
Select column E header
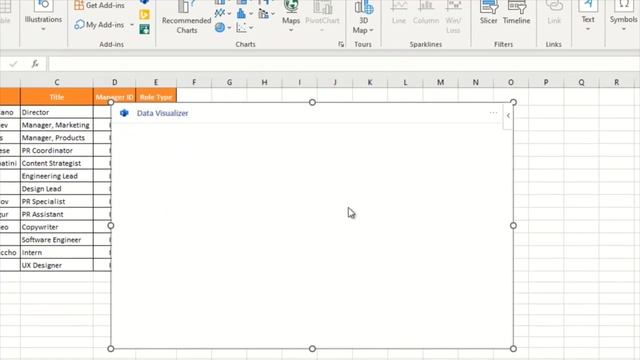pyautogui.click(x=156, y=82)
